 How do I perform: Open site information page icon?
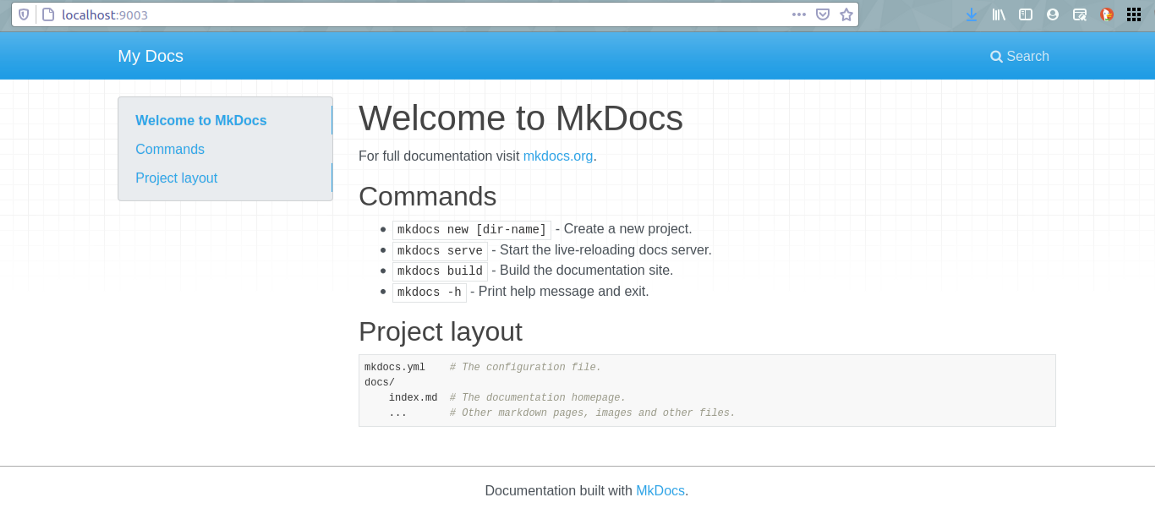pyautogui.click(x=48, y=15)
